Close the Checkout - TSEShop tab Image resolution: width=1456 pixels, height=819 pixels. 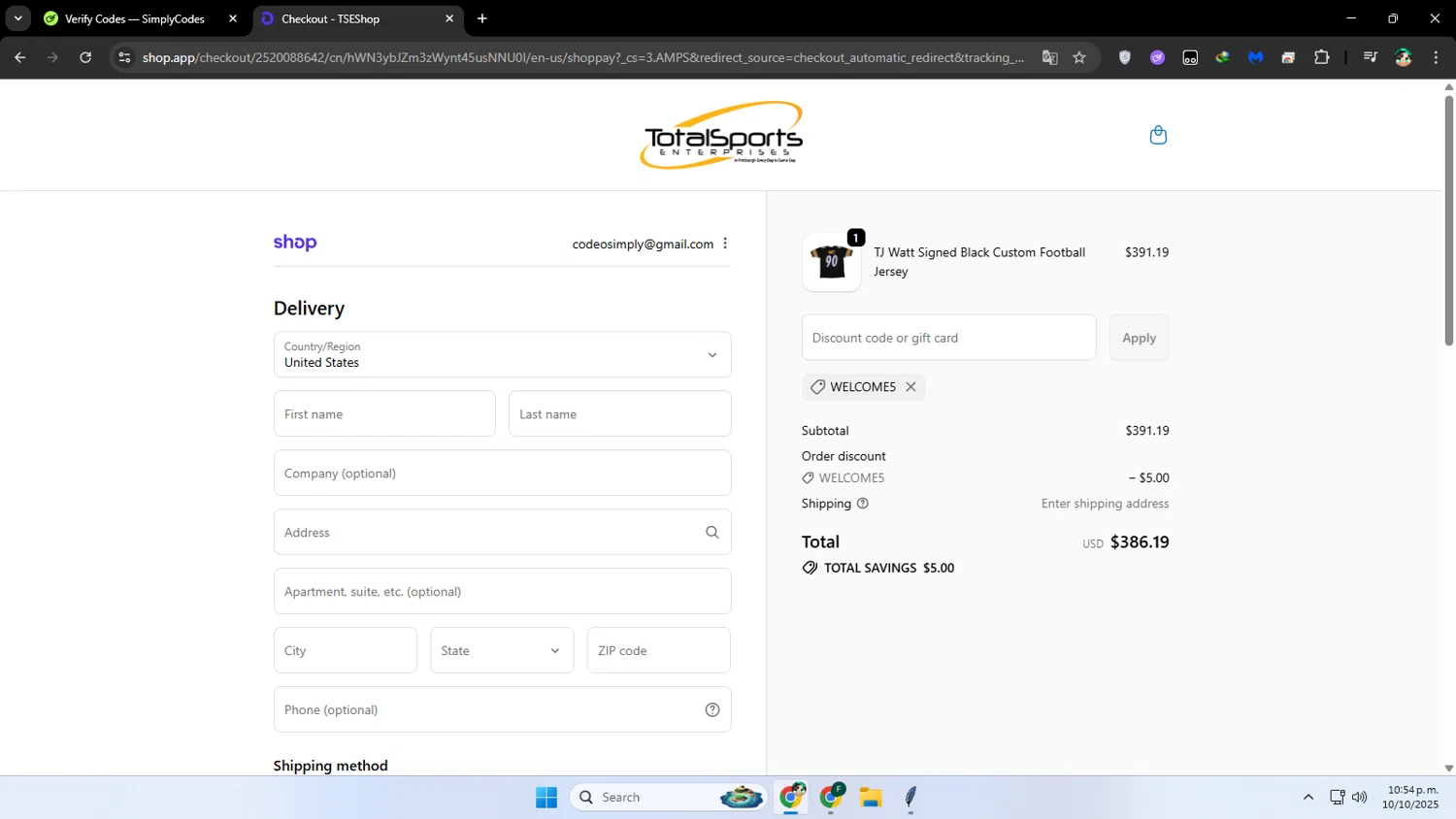pyautogui.click(x=449, y=18)
